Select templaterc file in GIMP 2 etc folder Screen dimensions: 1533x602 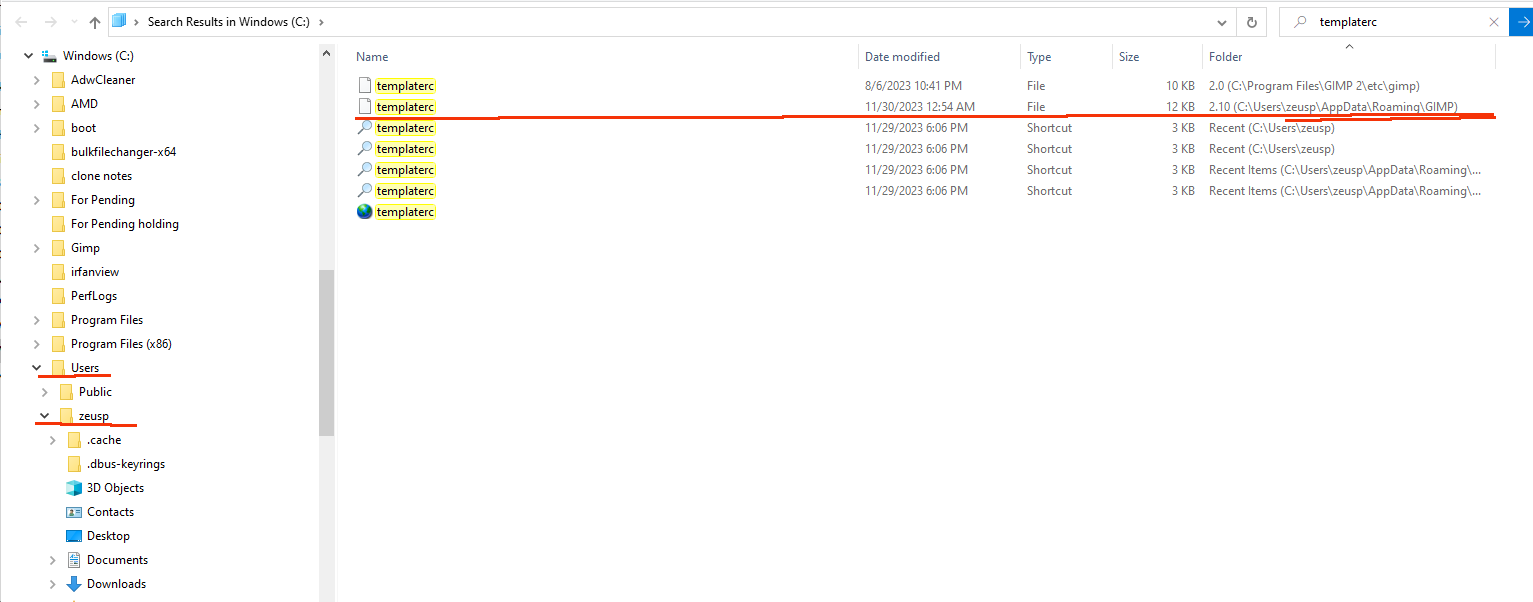405,86
